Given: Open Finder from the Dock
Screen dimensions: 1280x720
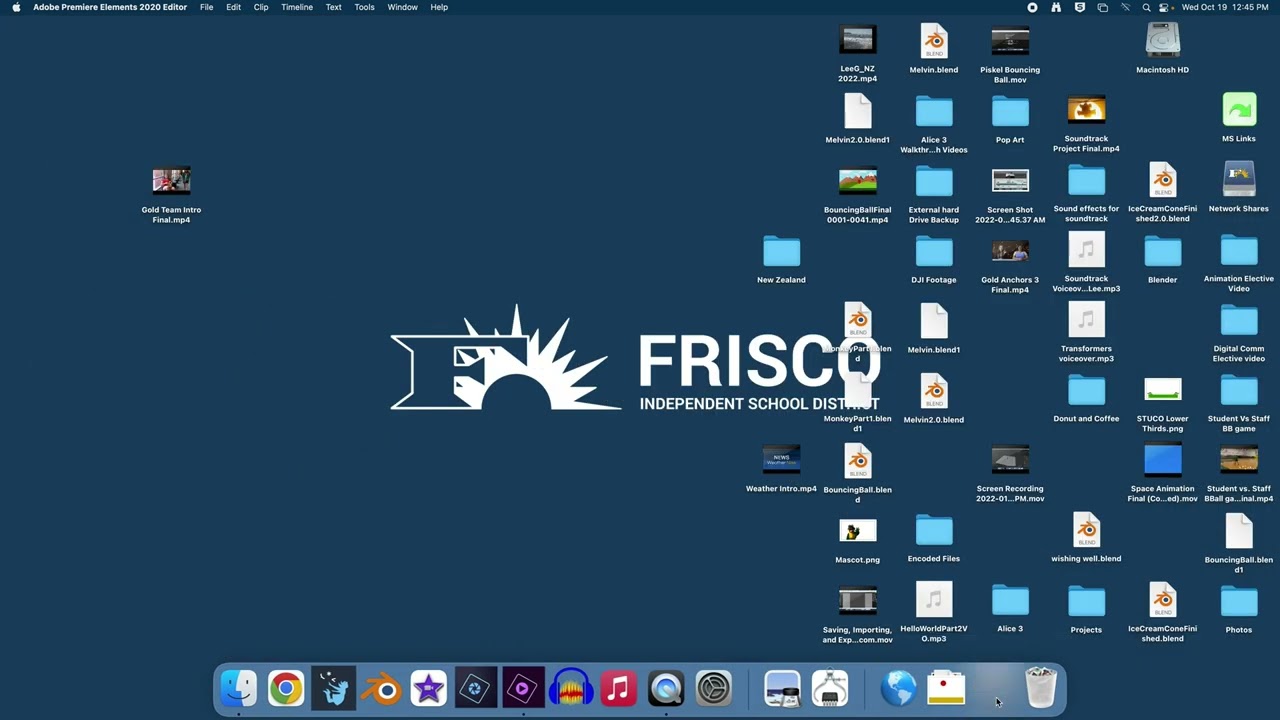Looking at the screenshot, I should [x=238, y=688].
